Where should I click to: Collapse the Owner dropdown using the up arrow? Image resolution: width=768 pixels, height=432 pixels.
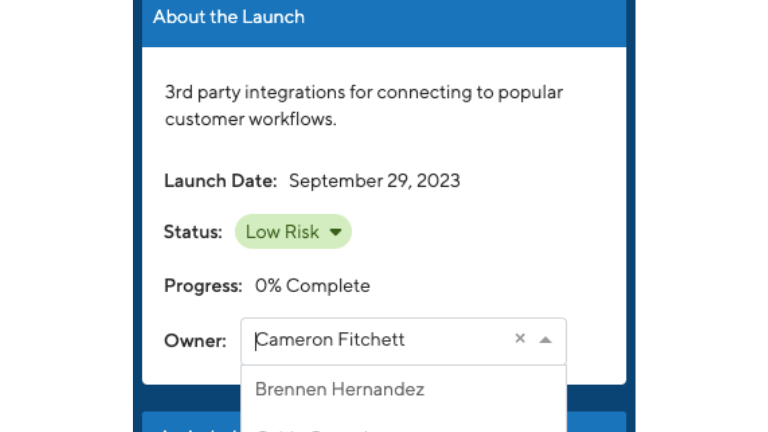coord(546,339)
